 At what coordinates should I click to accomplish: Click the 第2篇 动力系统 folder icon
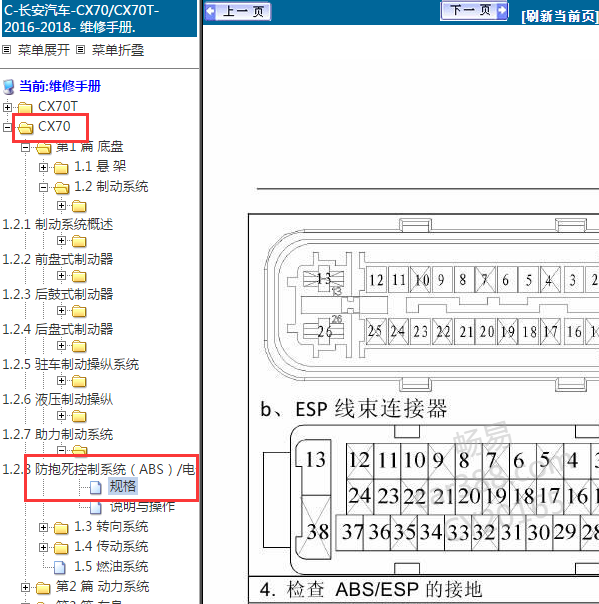(44, 588)
